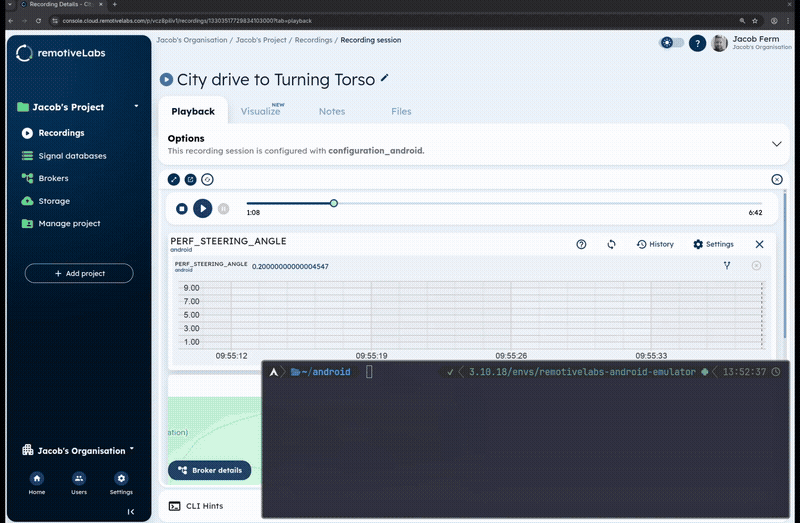Open the browser profile icon
Image resolution: width=800 pixels, height=523 pixels.
tap(774, 21)
